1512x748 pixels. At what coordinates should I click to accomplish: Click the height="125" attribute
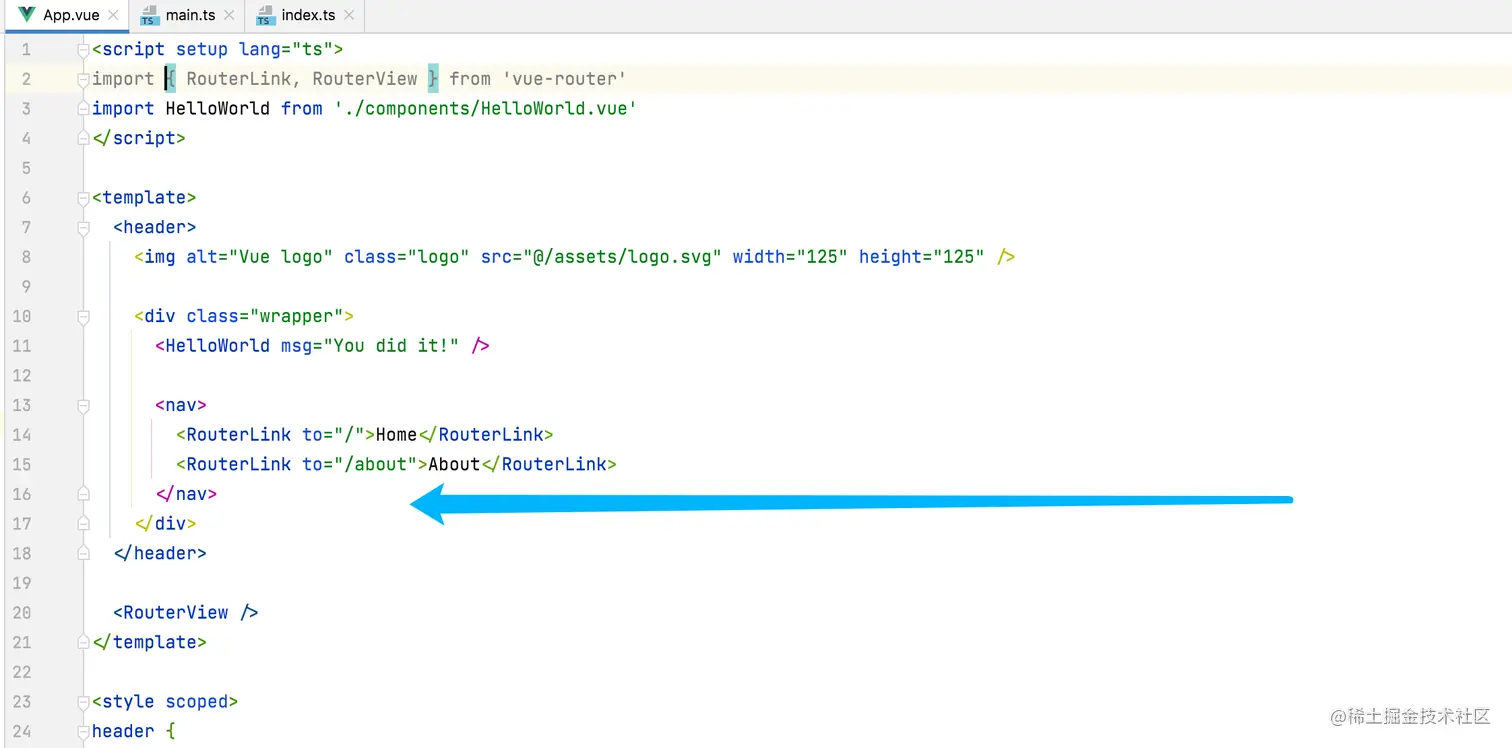(x=922, y=257)
